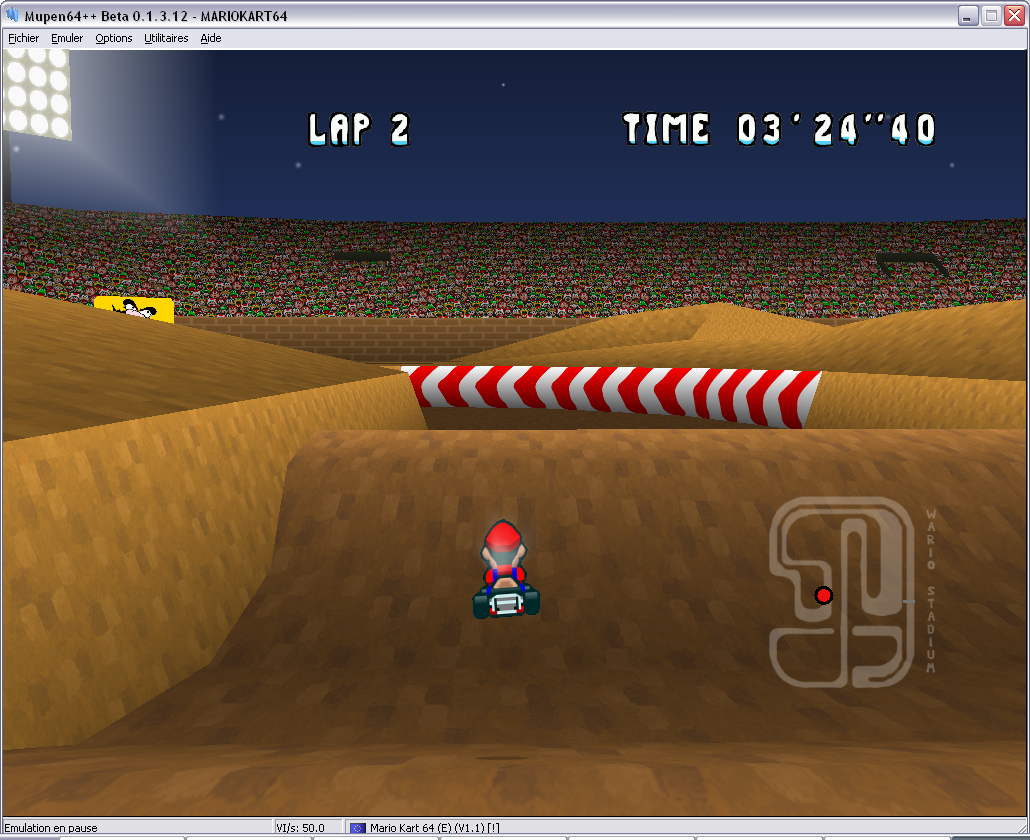
Task: Click the LAP 2 indicator
Action: click(x=359, y=129)
